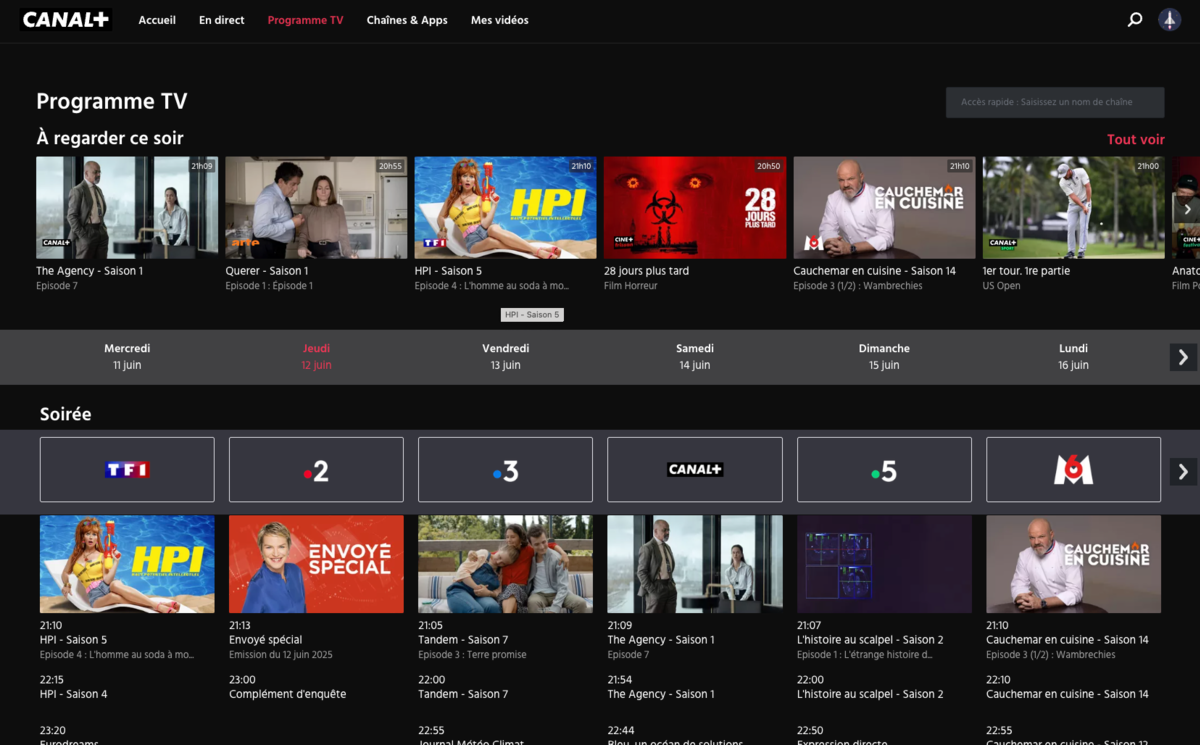
Task: Click Tout voir link
Action: (1136, 140)
